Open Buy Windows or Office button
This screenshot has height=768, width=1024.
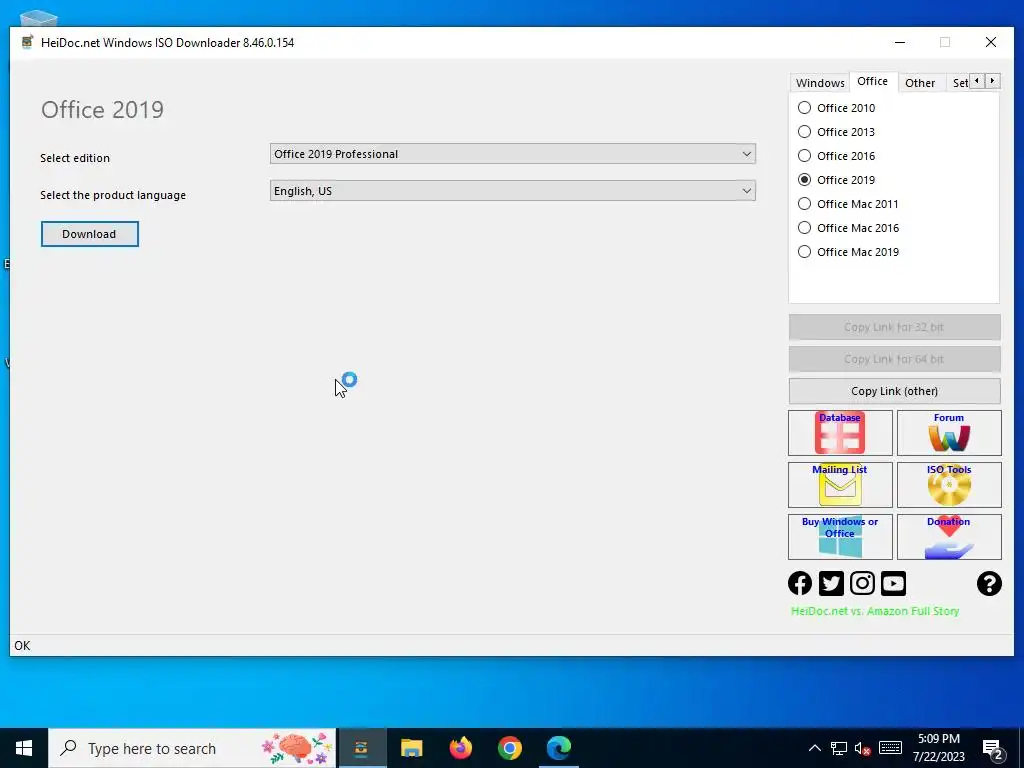click(x=840, y=537)
